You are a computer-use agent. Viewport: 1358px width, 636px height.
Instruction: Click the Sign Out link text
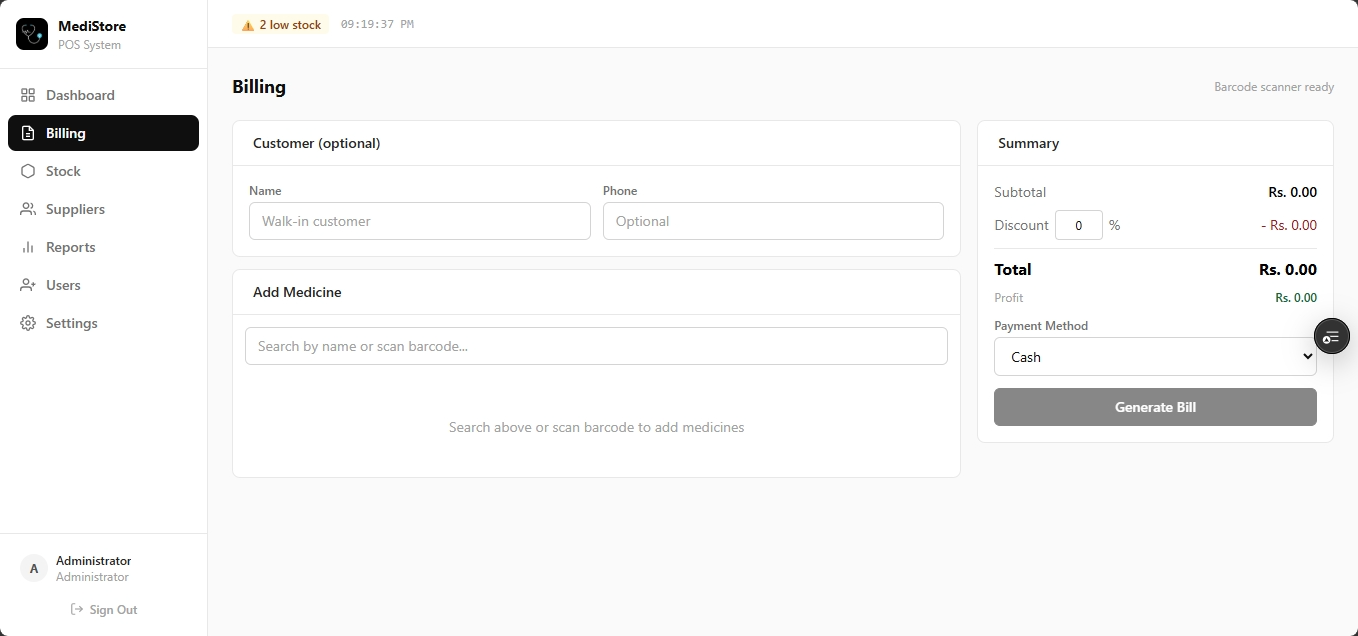tap(113, 609)
